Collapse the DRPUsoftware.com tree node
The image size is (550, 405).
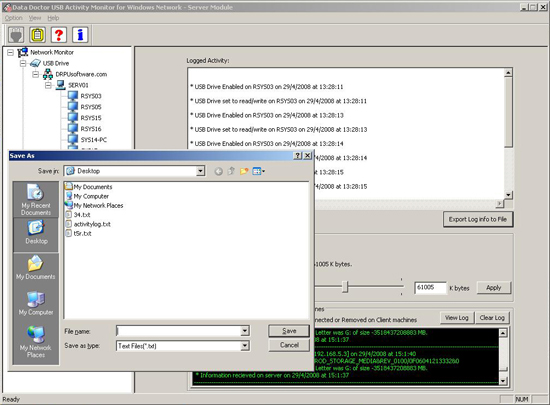pyautogui.click(x=36, y=74)
